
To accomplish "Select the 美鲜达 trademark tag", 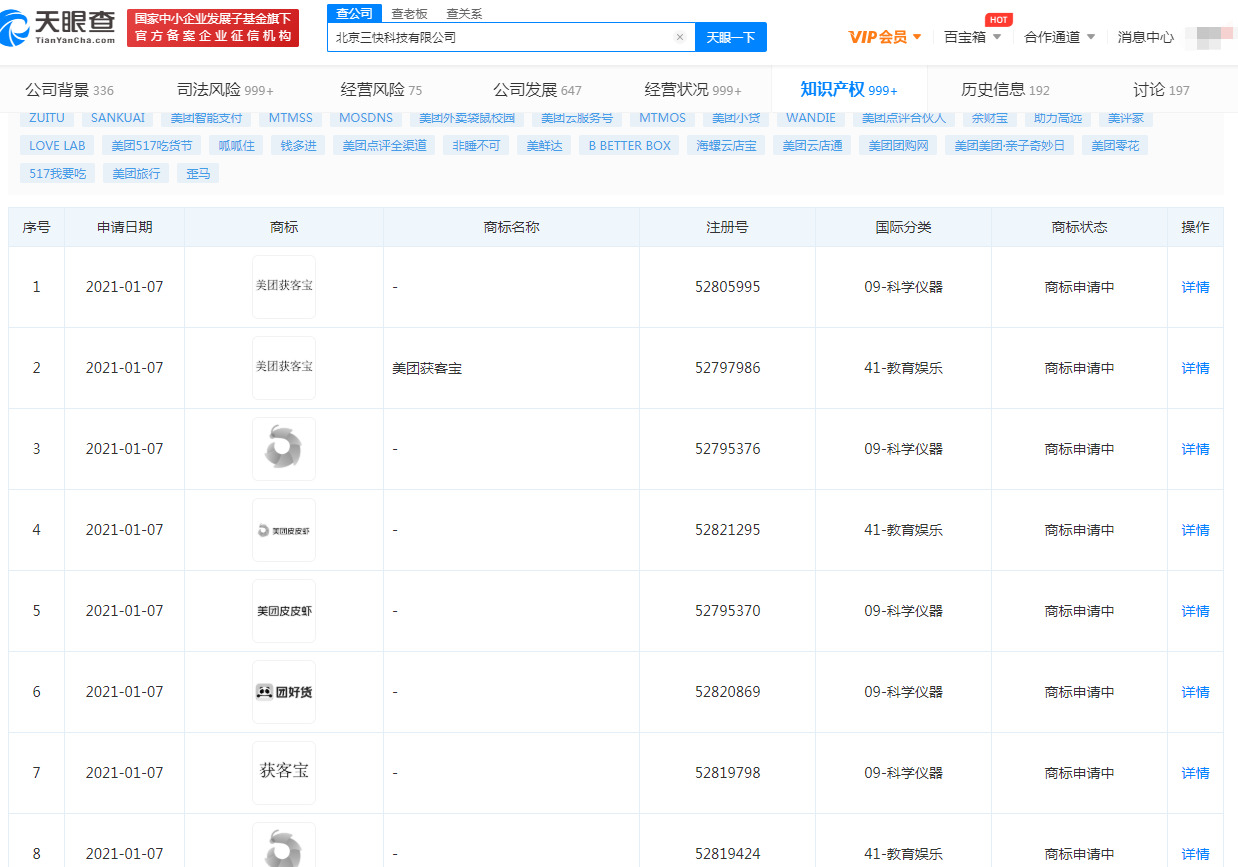I will pyautogui.click(x=545, y=145).
